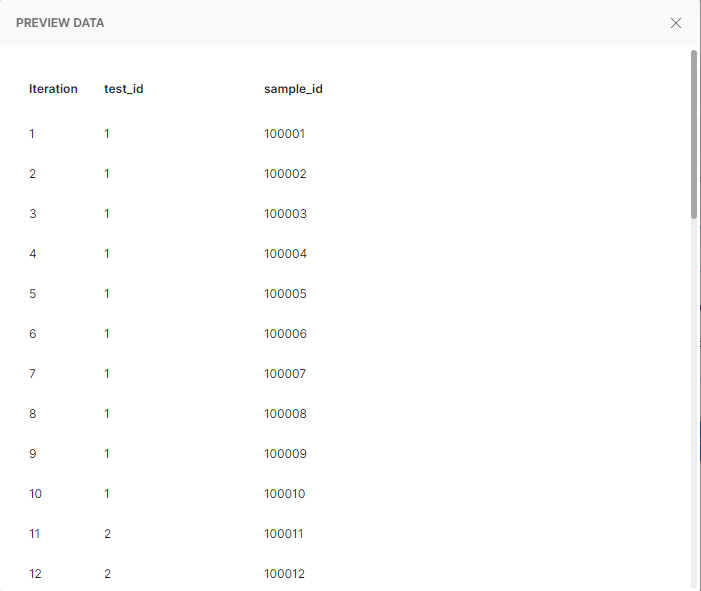Select sample_id value 100004
This screenshot has width=701, height=591.
click(x=285, y=254)
